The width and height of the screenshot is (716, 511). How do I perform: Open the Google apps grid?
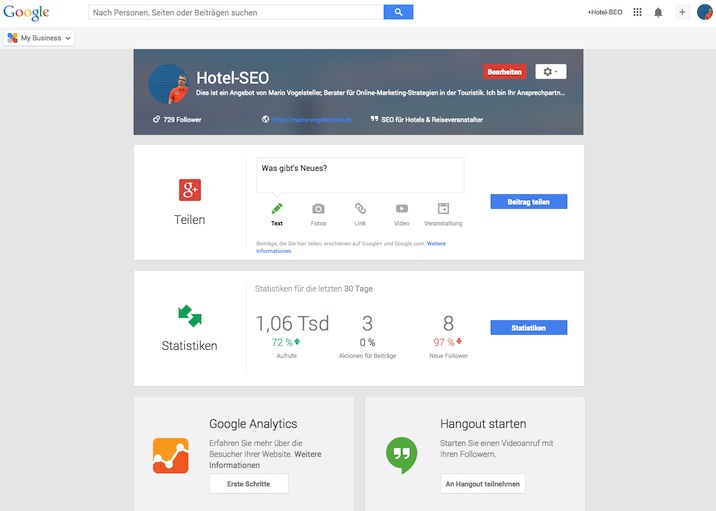637,12
